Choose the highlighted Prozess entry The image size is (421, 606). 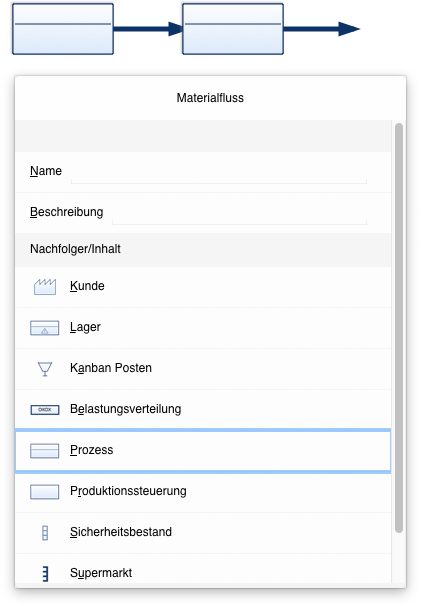point(203,451)
